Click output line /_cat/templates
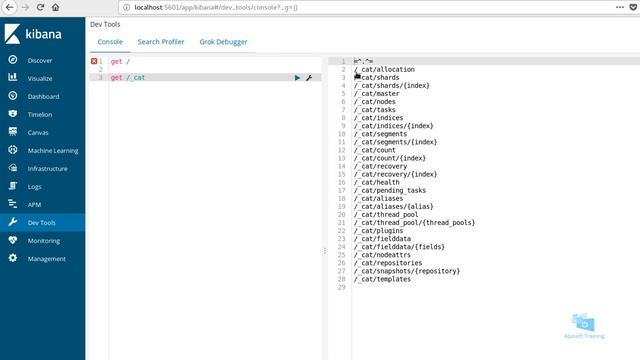This screenshot has height=360, width=640. (x=382, y=279)
